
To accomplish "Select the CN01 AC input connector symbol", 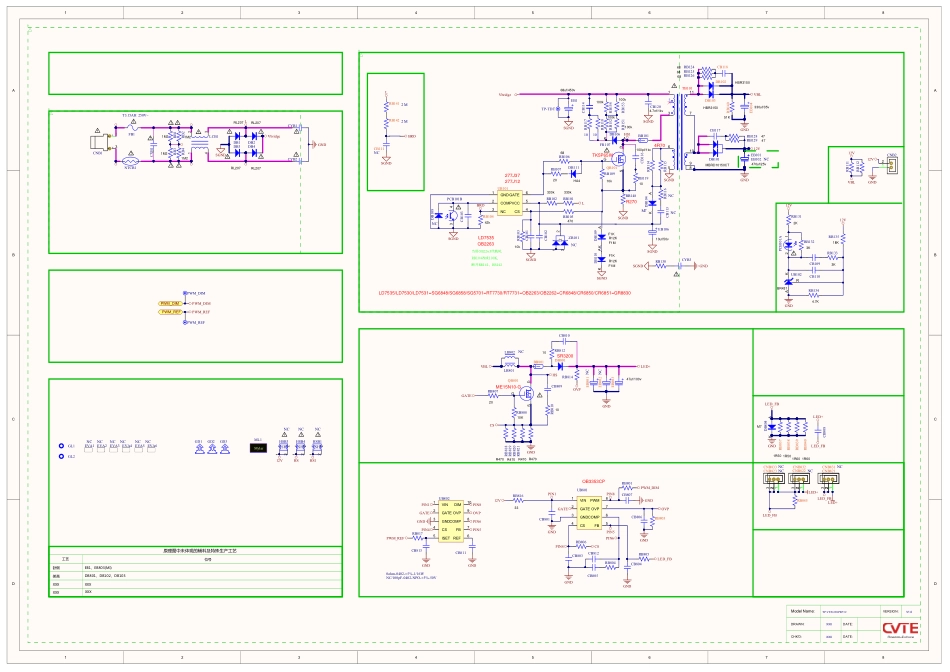I will point(98,142).
